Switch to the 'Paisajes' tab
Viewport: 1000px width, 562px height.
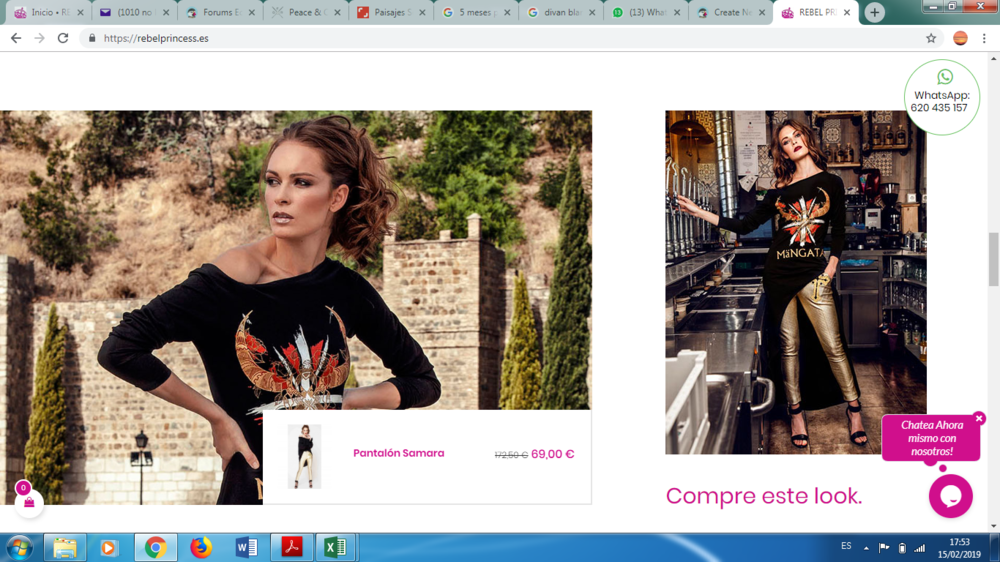390,12
